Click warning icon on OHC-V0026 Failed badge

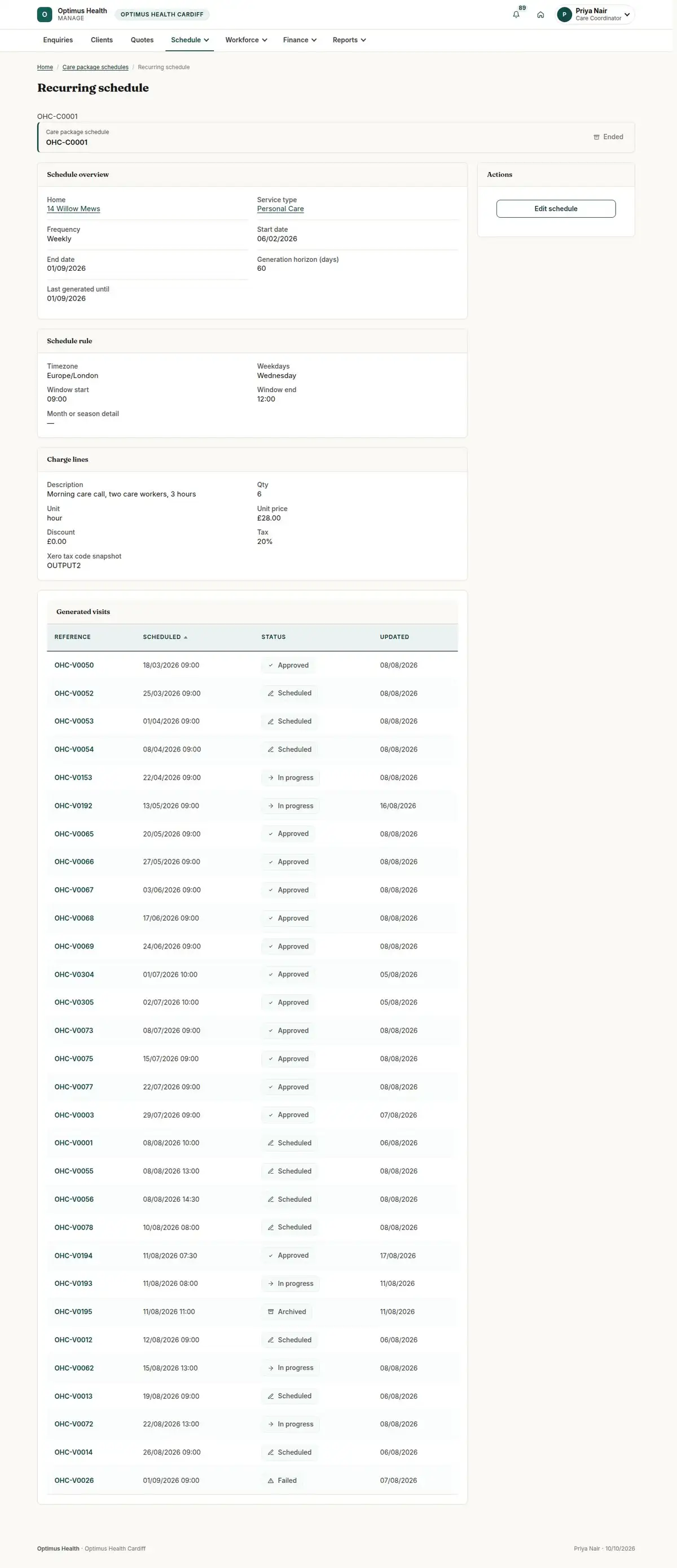[271, 1481]
